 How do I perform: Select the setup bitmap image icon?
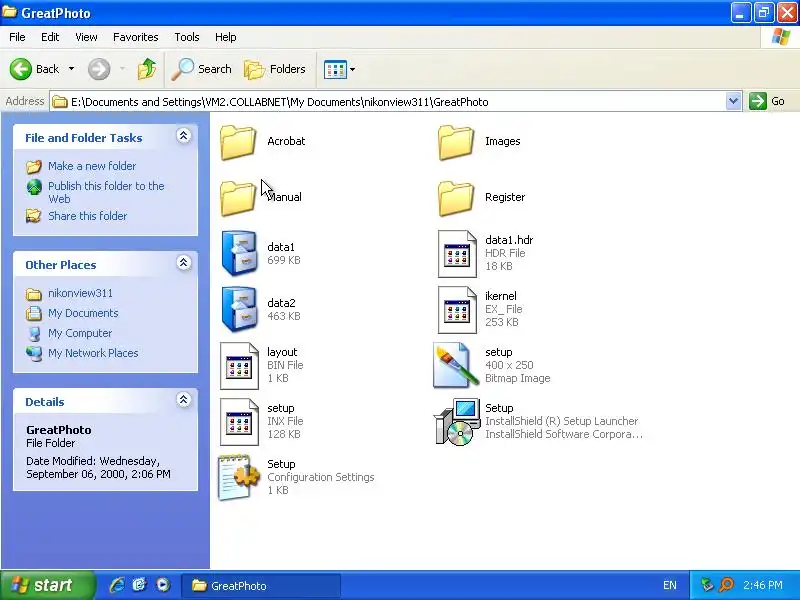pos(456,365)
